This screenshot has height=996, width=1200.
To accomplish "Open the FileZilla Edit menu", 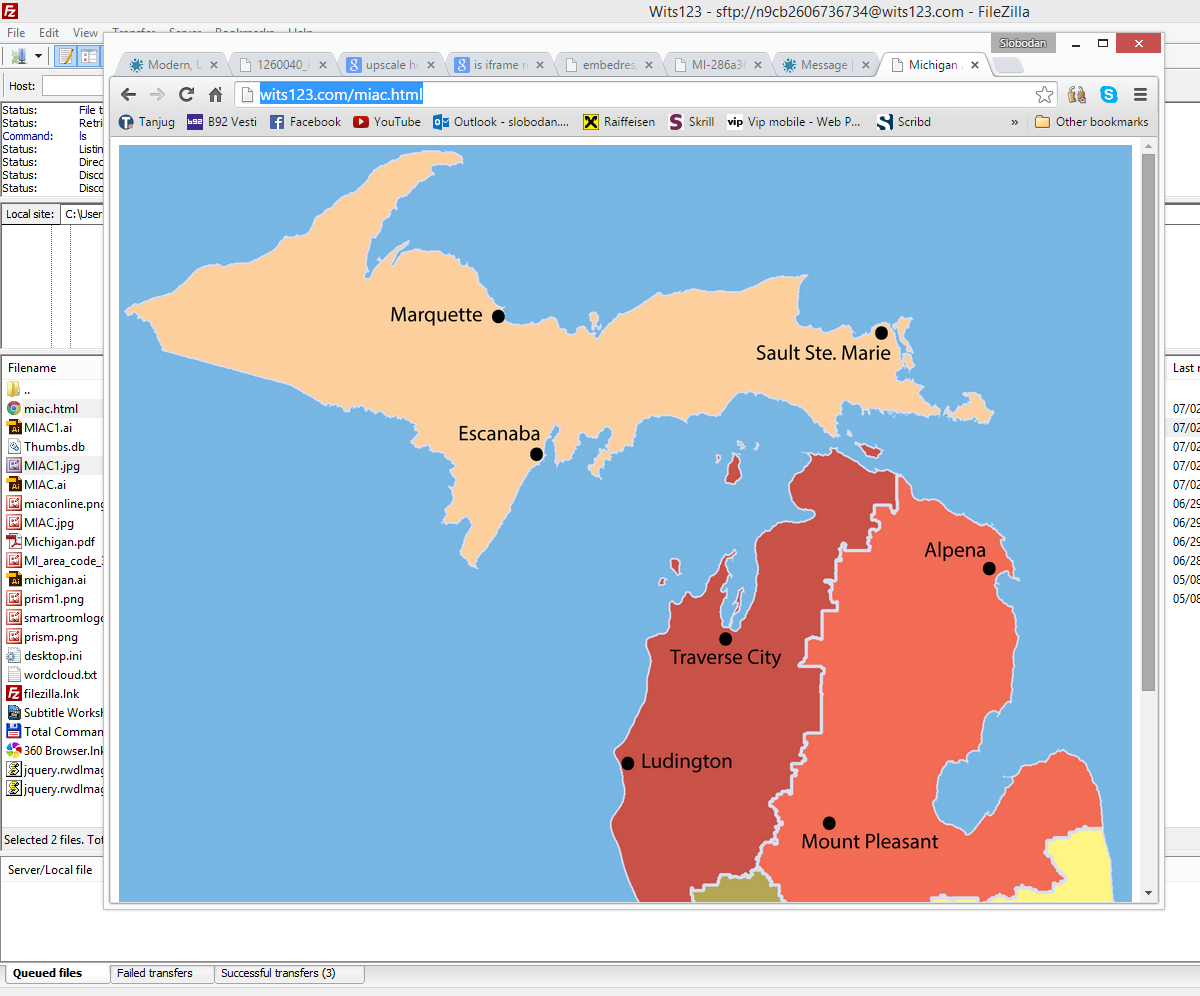I will (x=48, y=33).
